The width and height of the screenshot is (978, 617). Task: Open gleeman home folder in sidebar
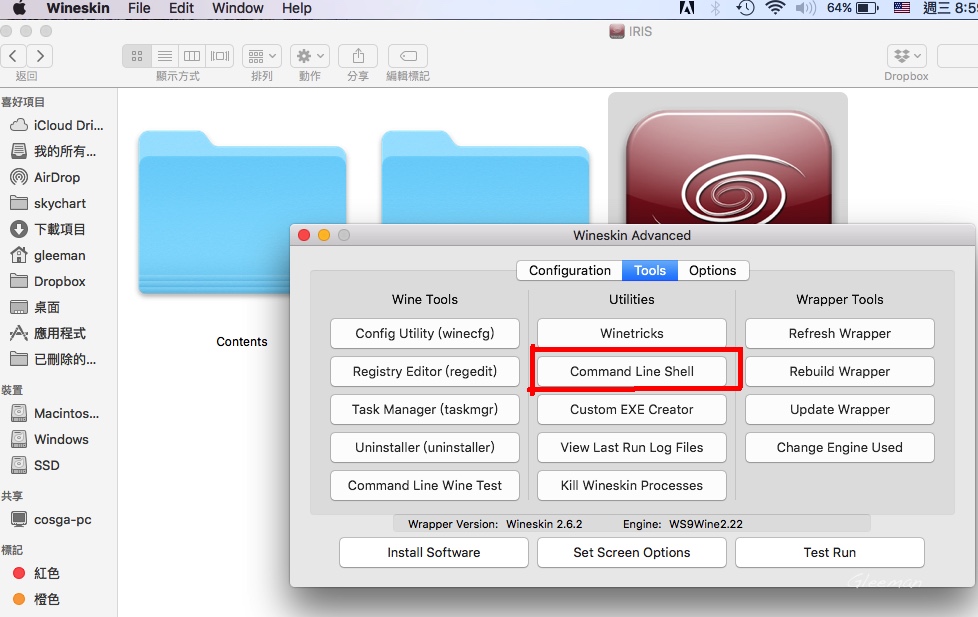coord(48,255)
